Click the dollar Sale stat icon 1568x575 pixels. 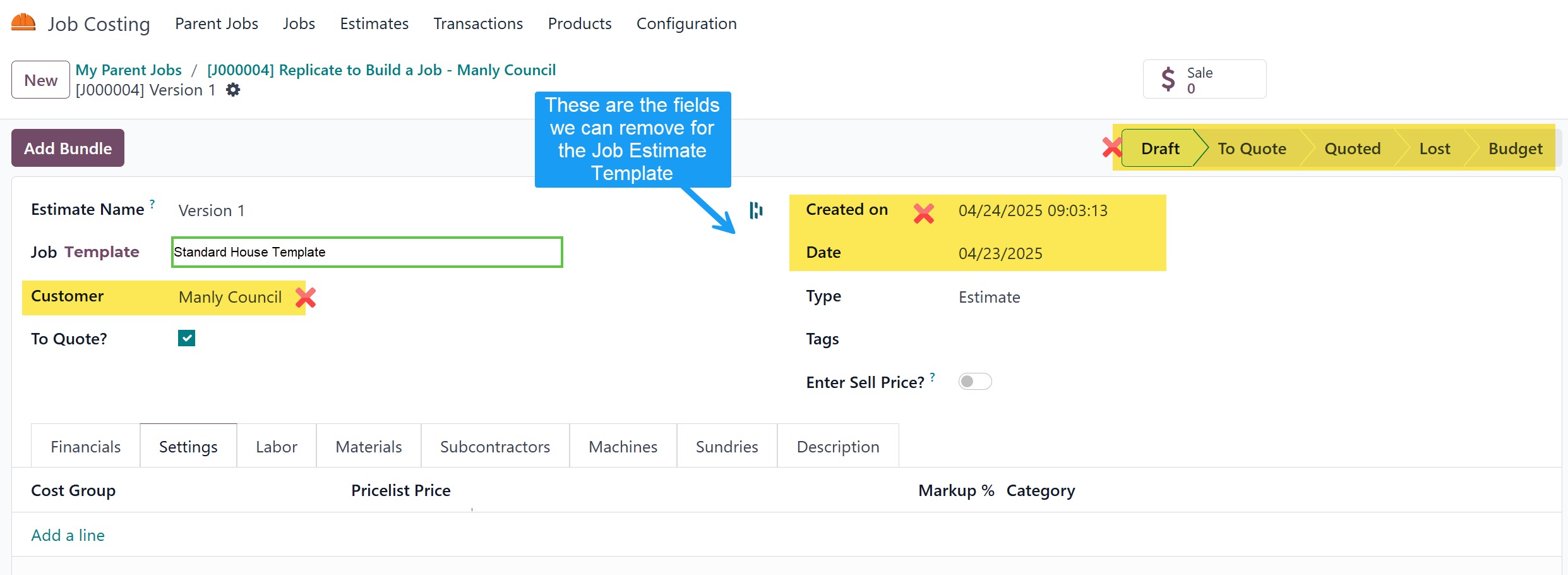pos(1168,79)
